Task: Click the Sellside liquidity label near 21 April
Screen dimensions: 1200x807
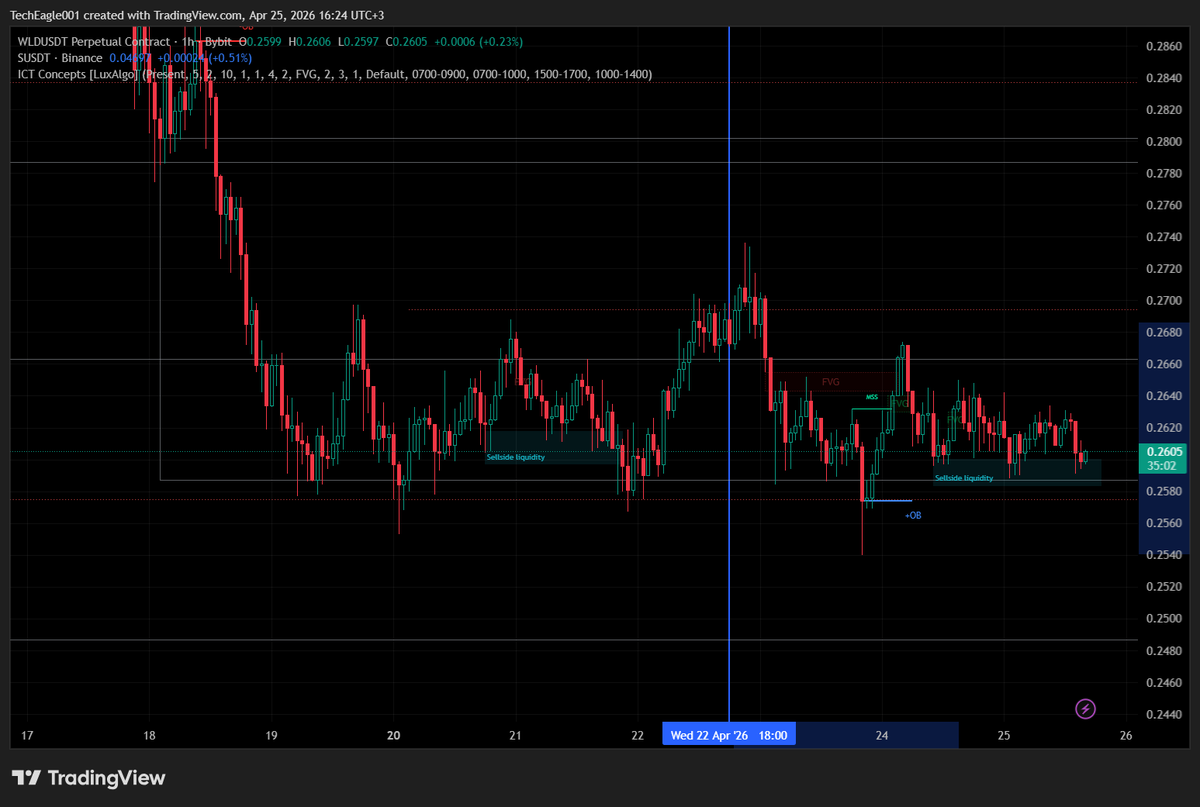Action: point(516,457)
